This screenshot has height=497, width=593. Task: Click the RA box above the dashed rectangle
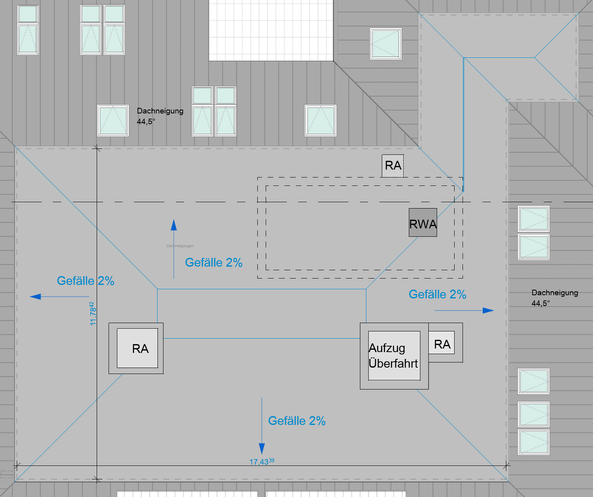393,165
